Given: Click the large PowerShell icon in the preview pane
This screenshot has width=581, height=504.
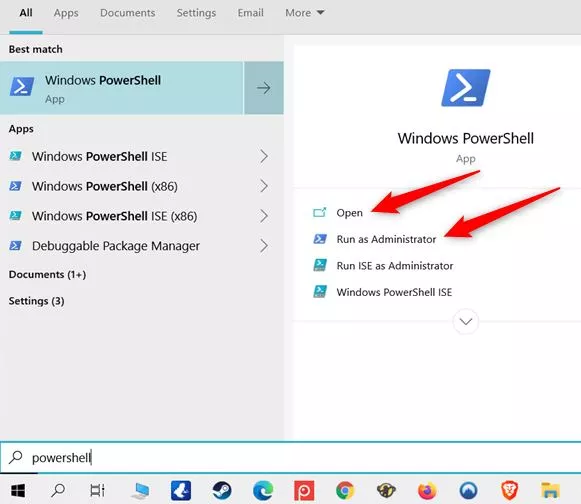Looking at the screenshot, I should [x=466, y=88].
